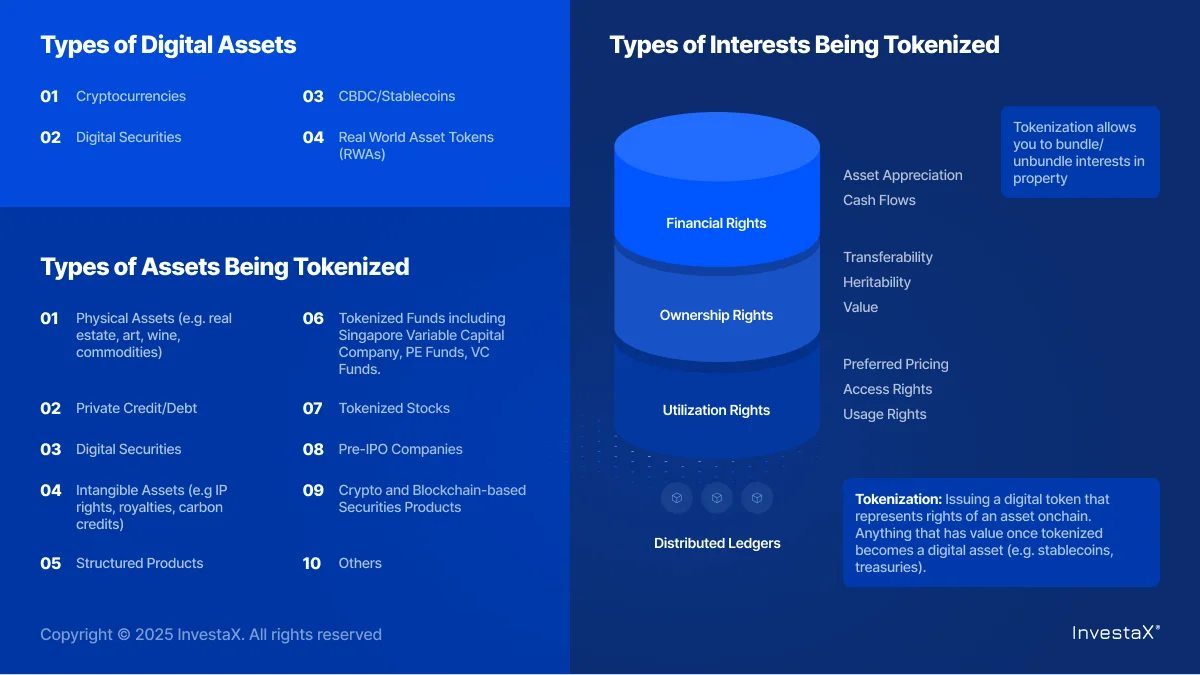The height and width of the screenshot is (675, 1200).
Task: Click the middle distributed ledger cube icon
Action: pyautogui.click(x=717, y=497)
